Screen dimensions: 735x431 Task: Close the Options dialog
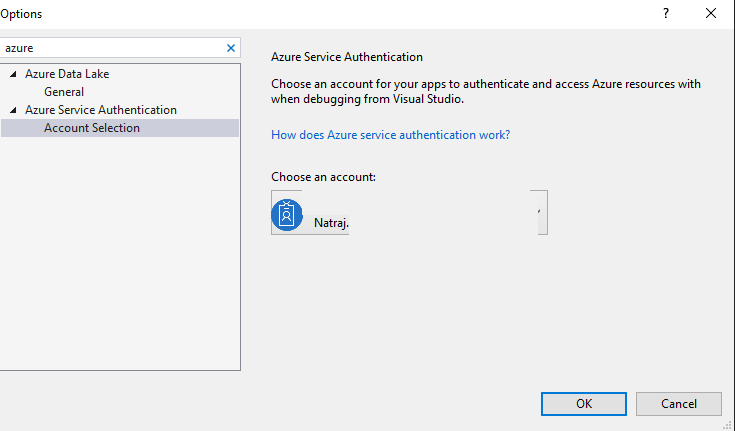point(711,14)
